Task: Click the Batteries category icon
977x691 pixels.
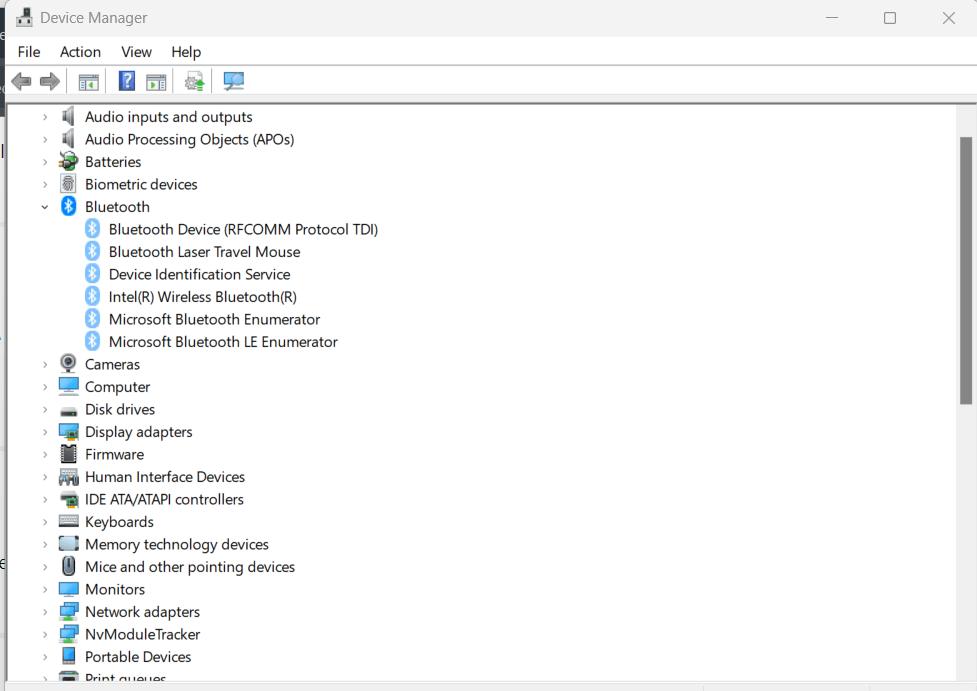Action: click(x=69, y=161)
